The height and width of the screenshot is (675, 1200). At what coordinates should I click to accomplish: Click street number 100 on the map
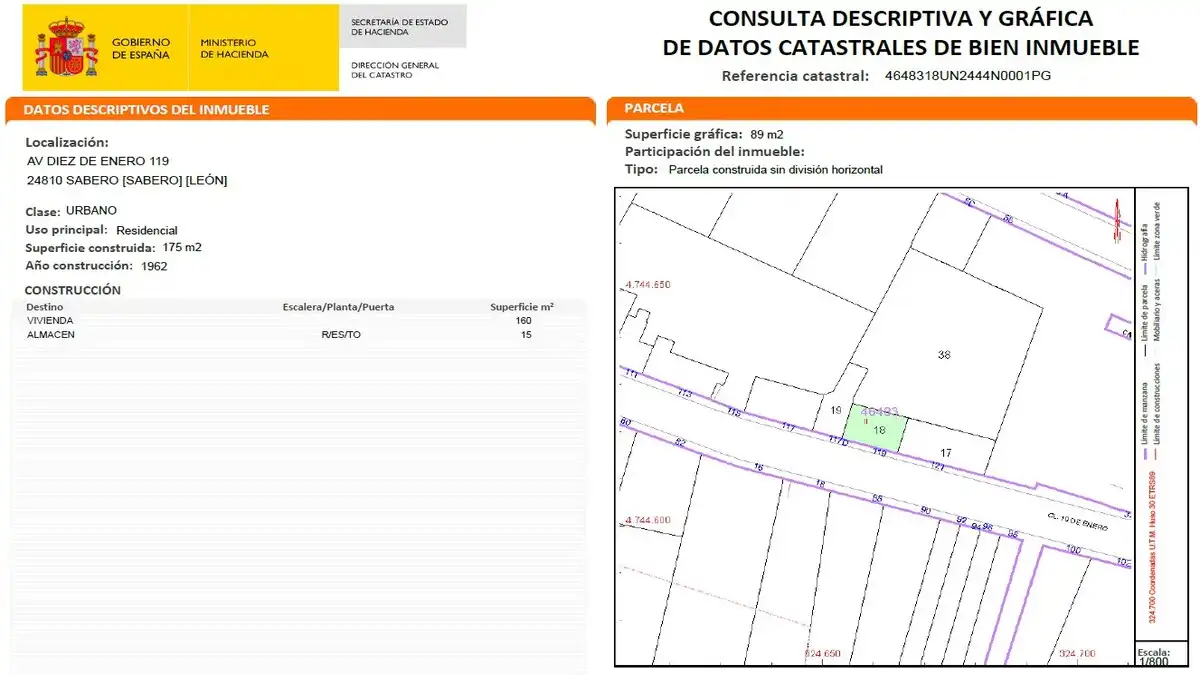[1073, 549]
